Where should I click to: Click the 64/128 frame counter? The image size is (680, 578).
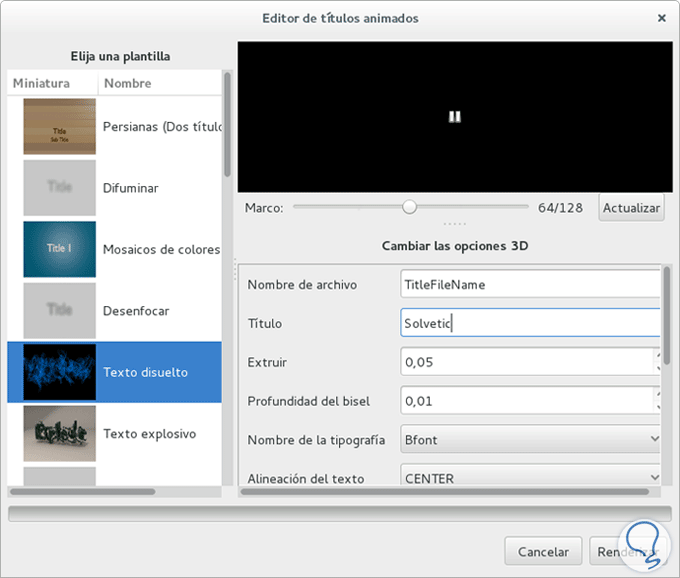pos(560,208)
